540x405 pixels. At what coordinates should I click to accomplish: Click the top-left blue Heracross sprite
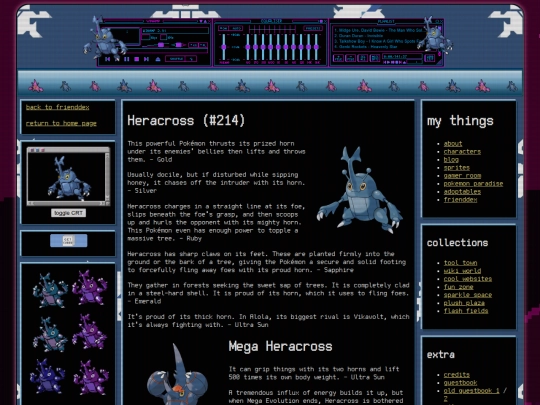(50, 290)
